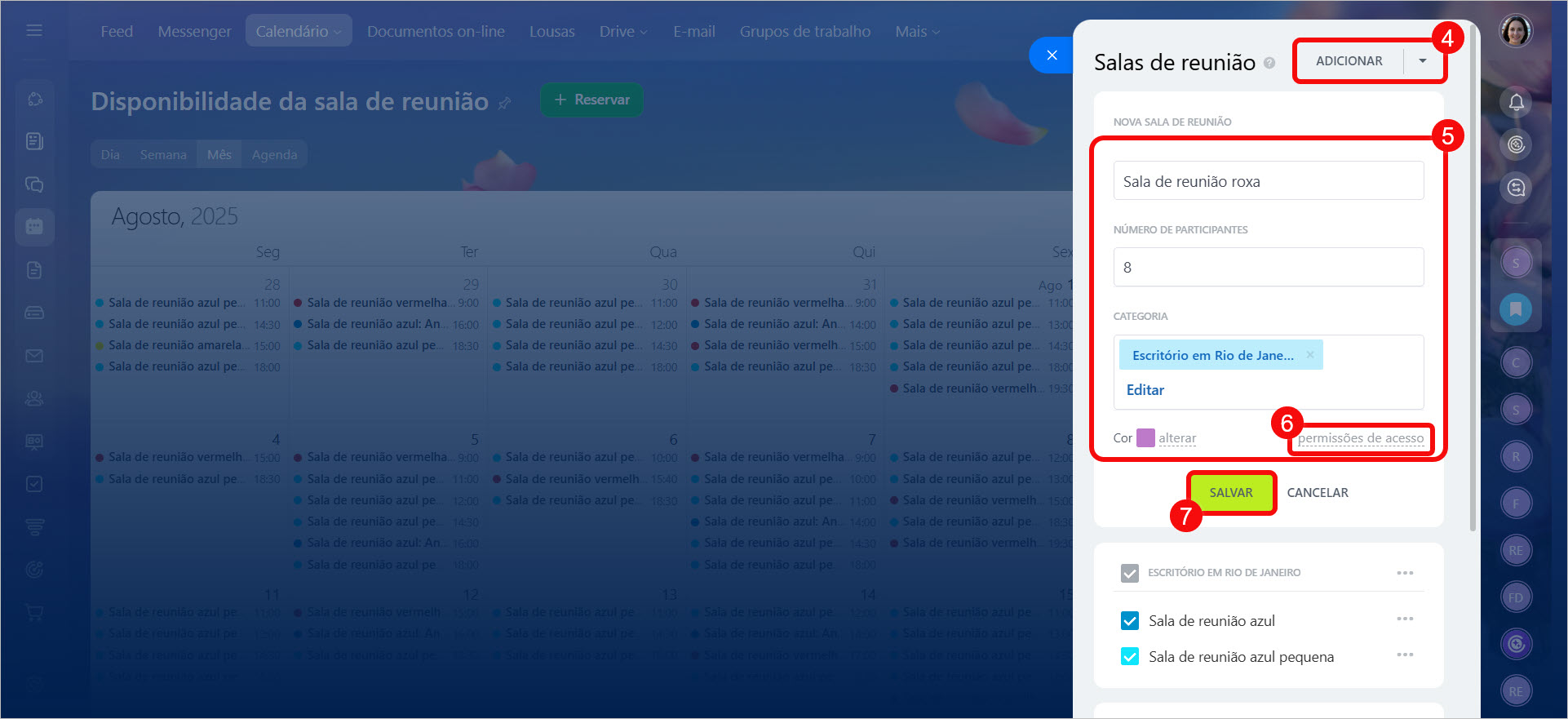
Task: Switch calendar to Dia view
Action: point(110,154)
